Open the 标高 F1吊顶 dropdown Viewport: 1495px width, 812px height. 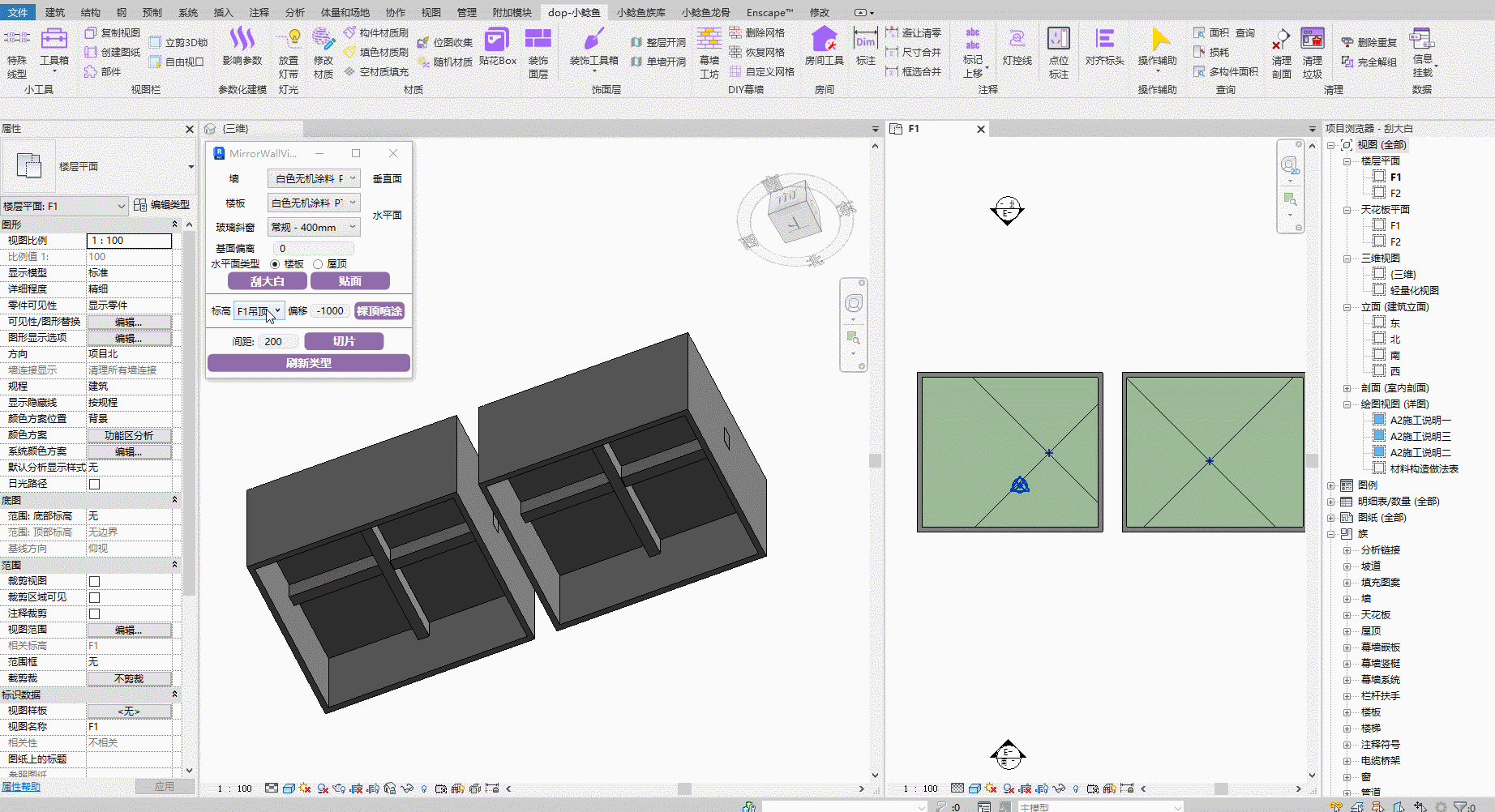[x=259, y=311]
